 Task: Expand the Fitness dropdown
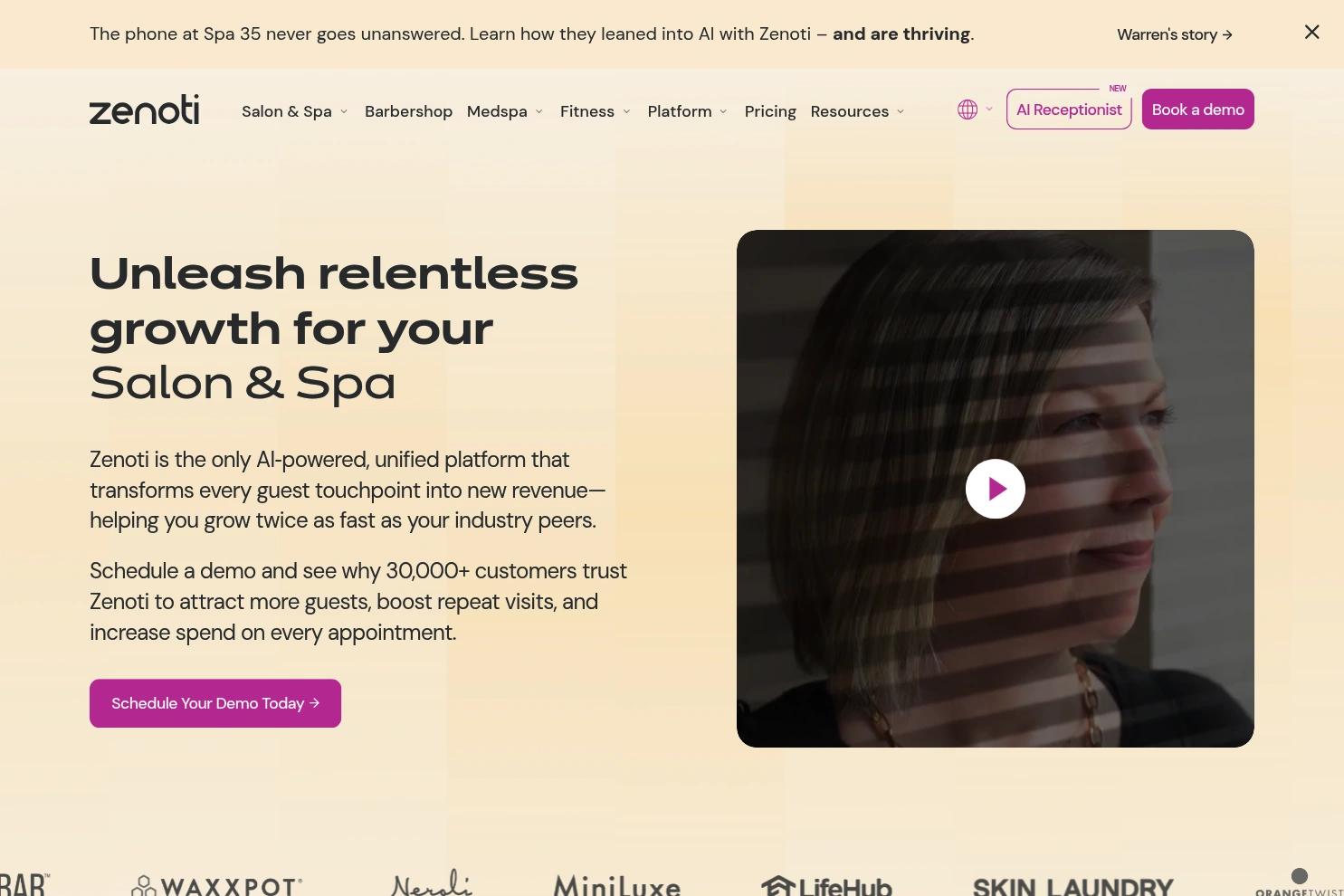tap(595, 111)
